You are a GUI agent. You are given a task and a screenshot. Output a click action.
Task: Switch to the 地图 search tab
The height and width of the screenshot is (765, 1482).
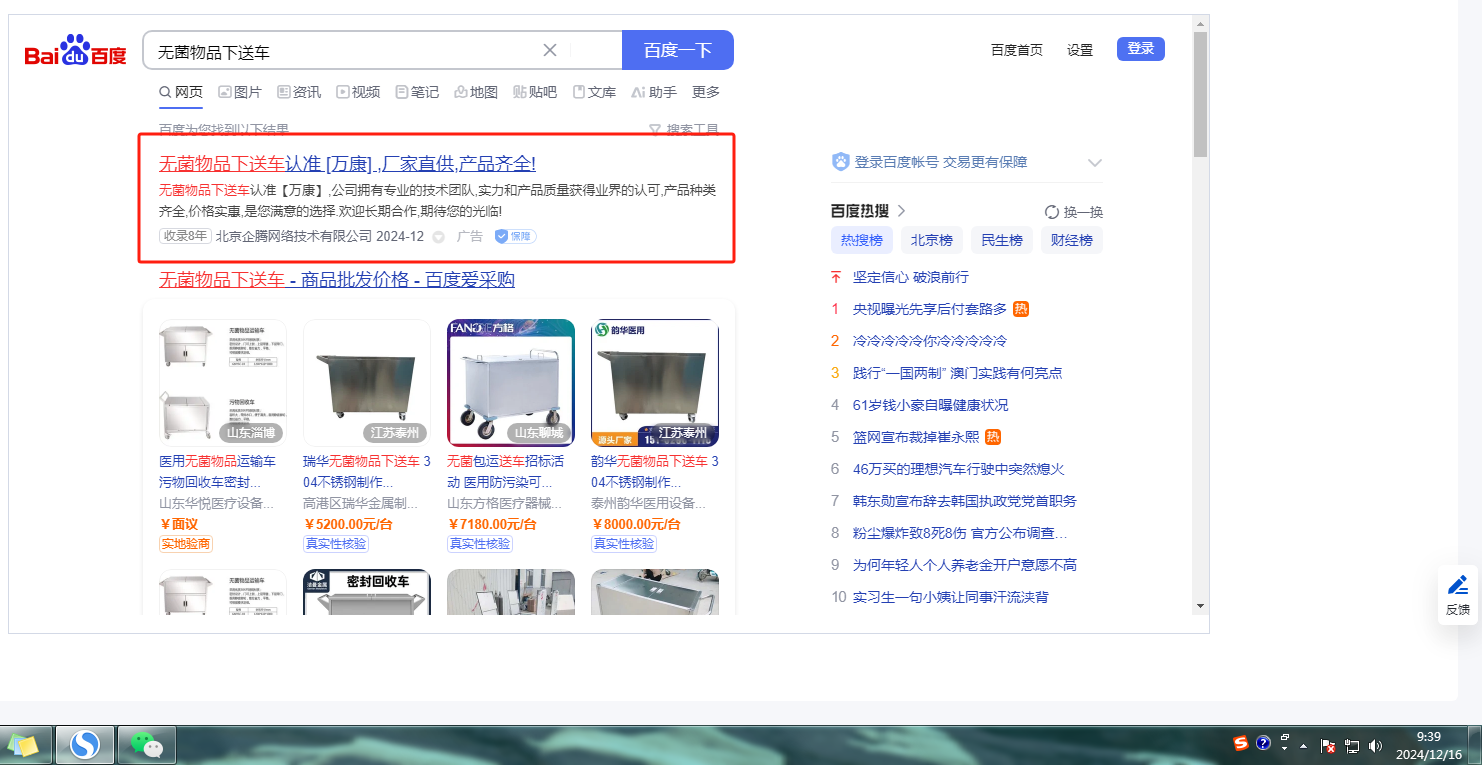point(476,92)
